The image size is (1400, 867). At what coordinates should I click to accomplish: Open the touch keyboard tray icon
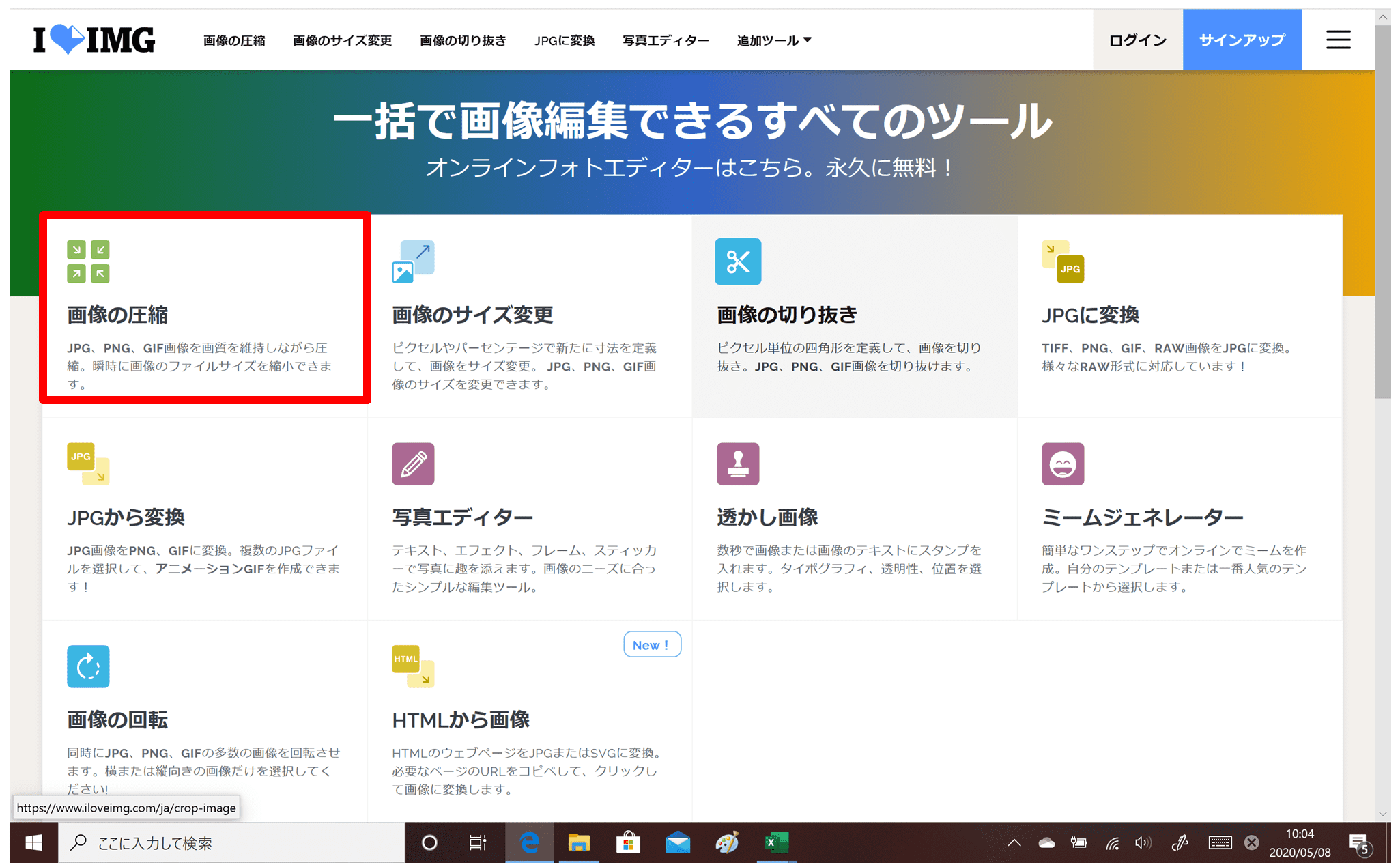click(x=1219, y=843)
